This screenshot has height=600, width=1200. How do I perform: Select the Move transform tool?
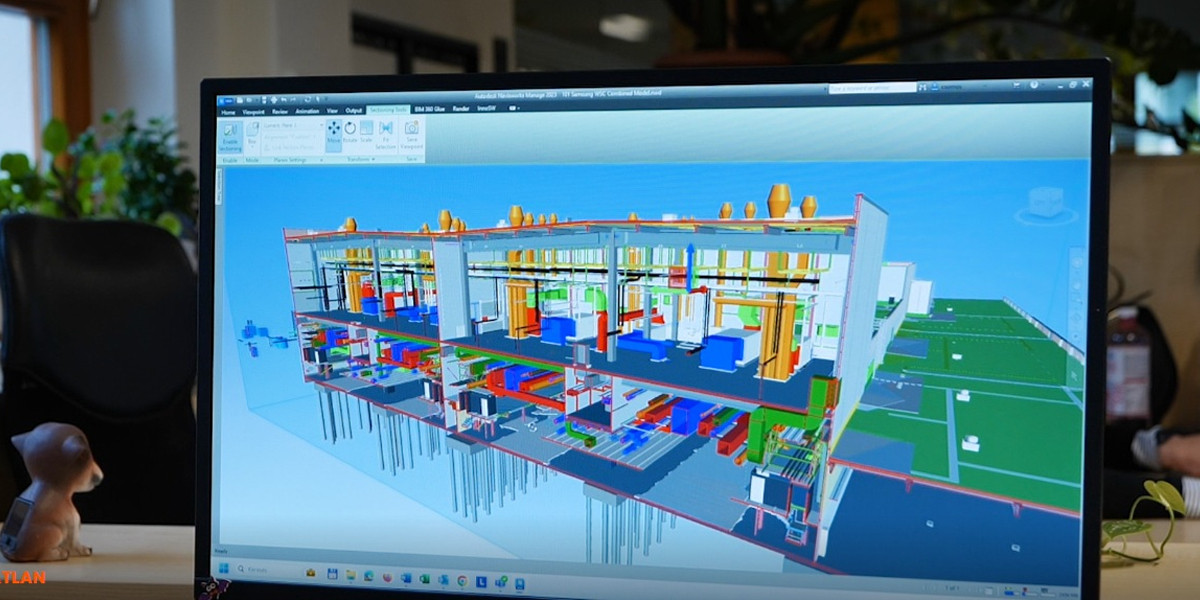pyautogui.click(x=333, y=135)
